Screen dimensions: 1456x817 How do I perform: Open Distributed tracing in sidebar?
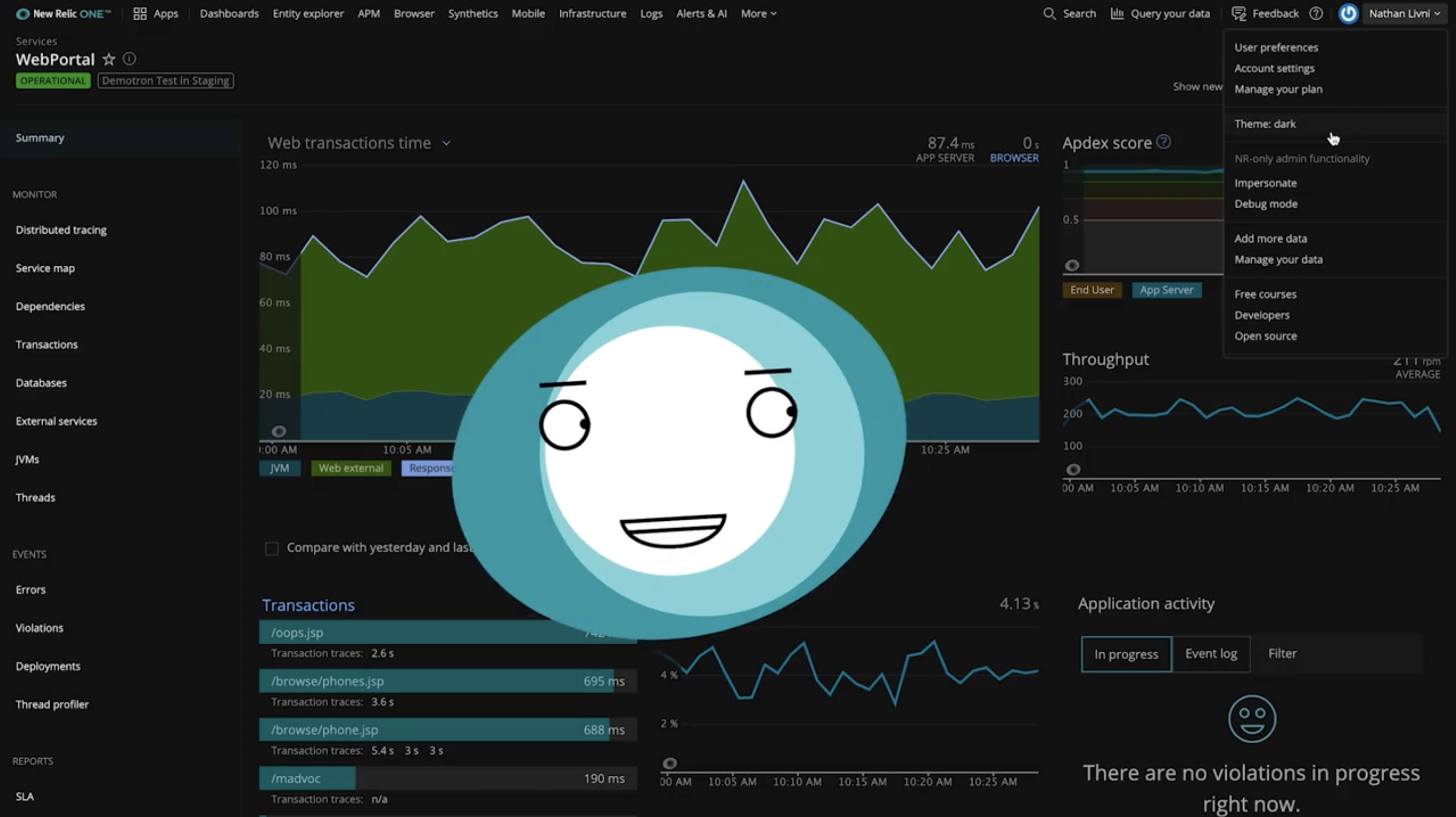click(61, 230)
